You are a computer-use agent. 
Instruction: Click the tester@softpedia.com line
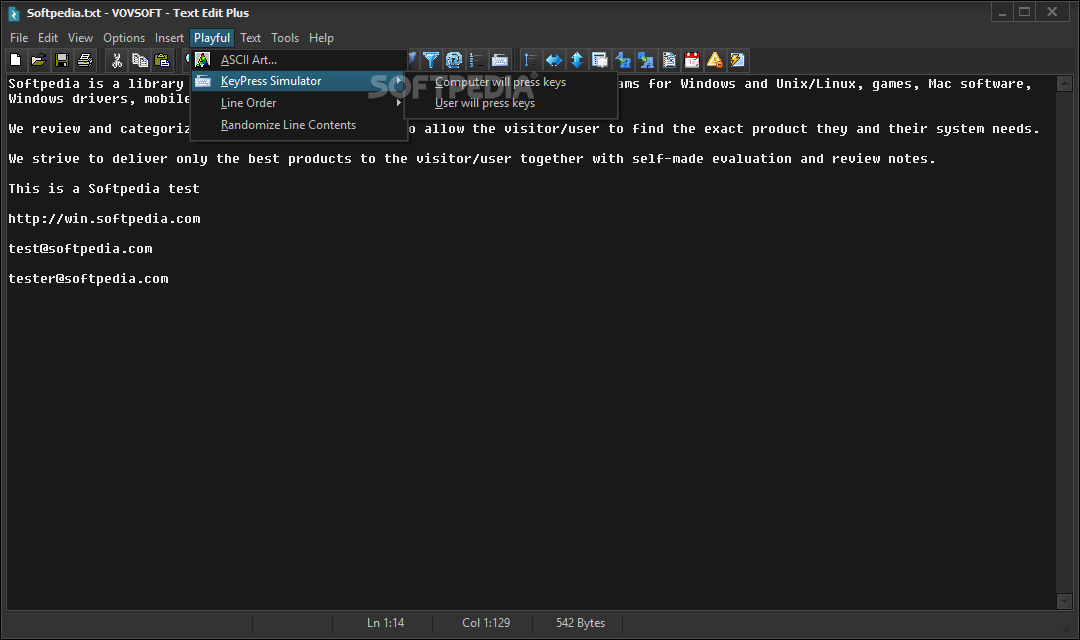point(88,279)
